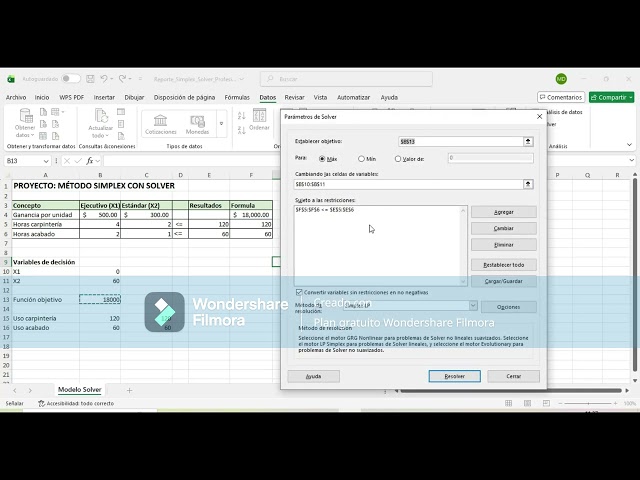
Task: Switch to the Fórmulas tab
Action: click(237, 98)
